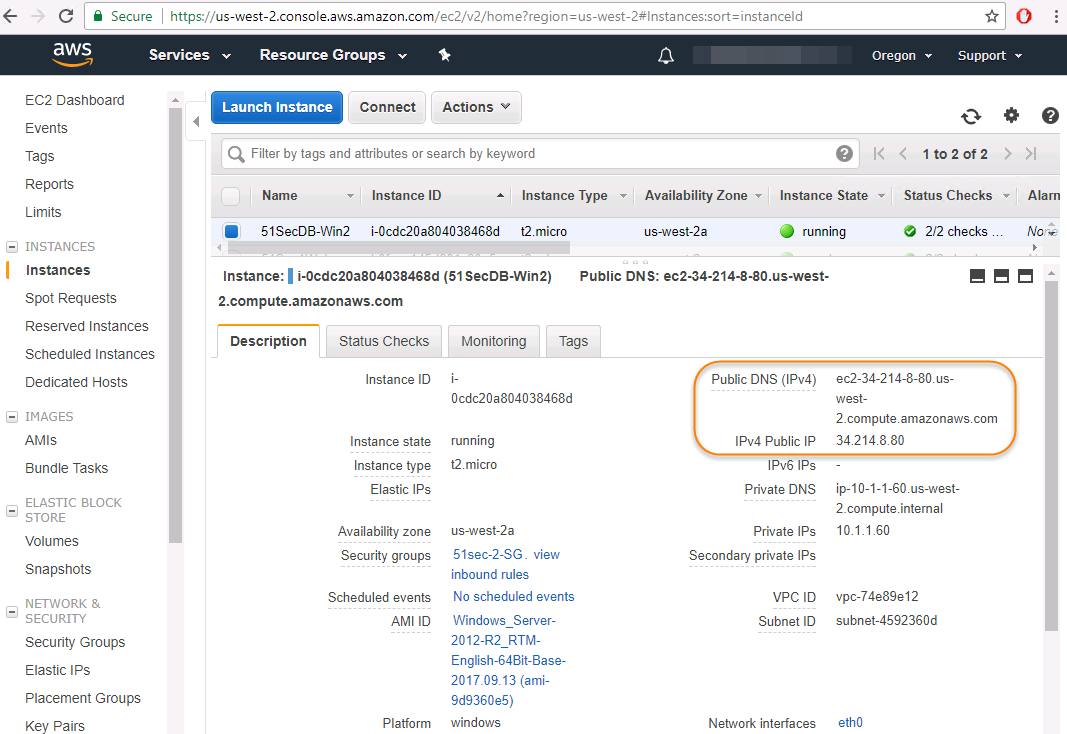The image size is (1067, 734).
Task: Open the notifications bell icon
Action: point(666,56)
